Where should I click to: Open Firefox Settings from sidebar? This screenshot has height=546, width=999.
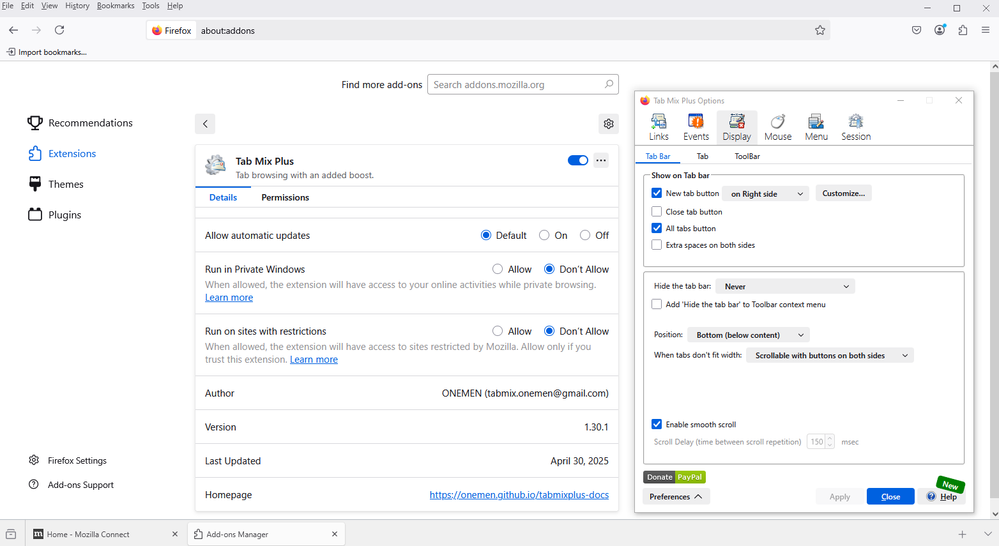[68, 460]
